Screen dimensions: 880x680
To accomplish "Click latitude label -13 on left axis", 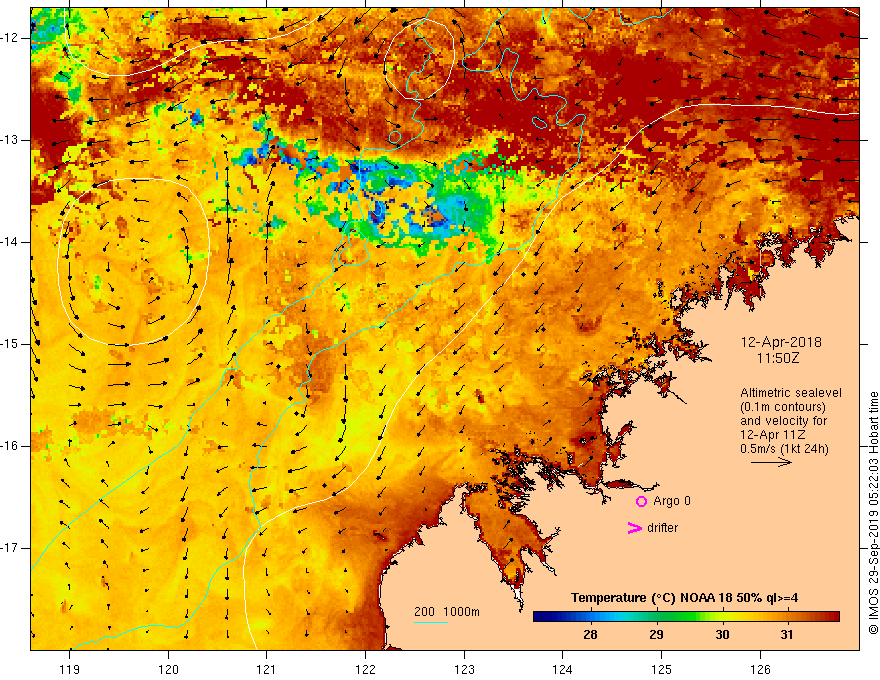I will point(10,140).
